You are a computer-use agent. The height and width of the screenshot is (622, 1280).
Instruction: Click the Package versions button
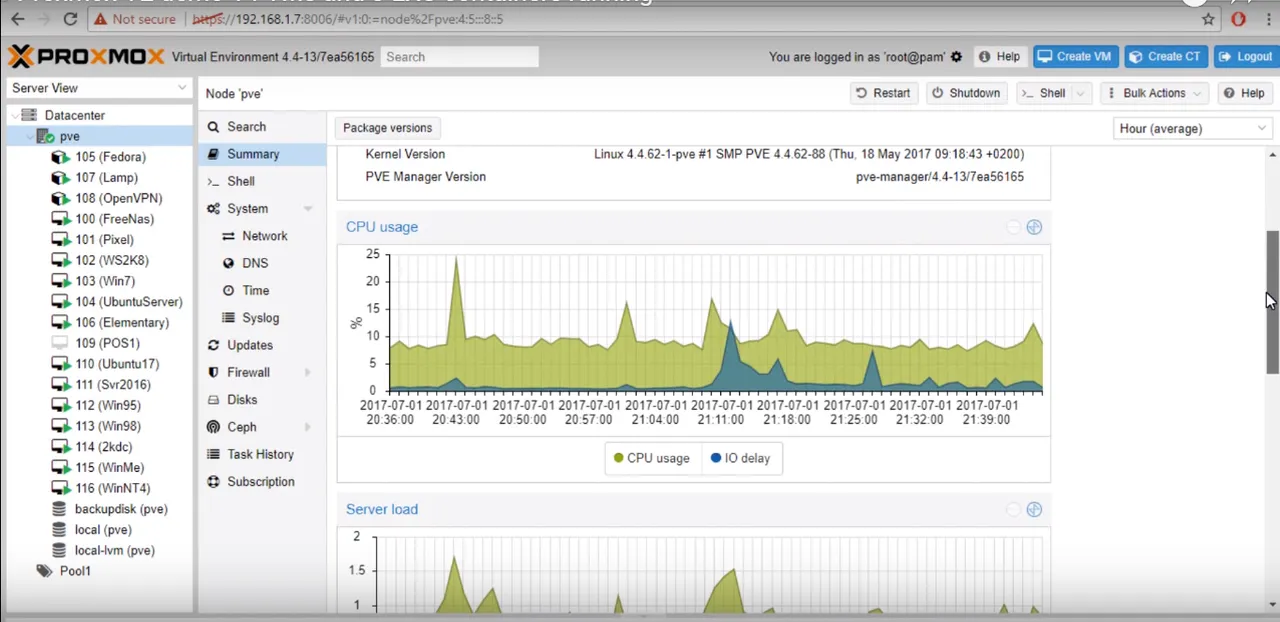tap(388, 128)
